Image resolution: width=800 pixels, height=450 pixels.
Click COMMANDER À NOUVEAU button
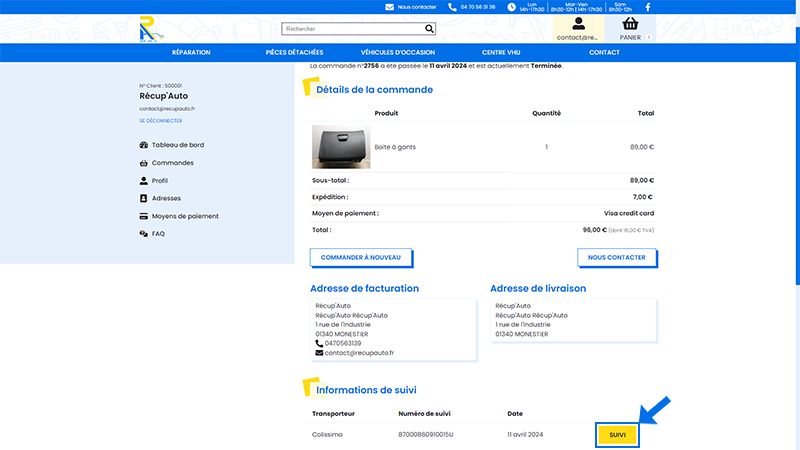coord(361,257)
